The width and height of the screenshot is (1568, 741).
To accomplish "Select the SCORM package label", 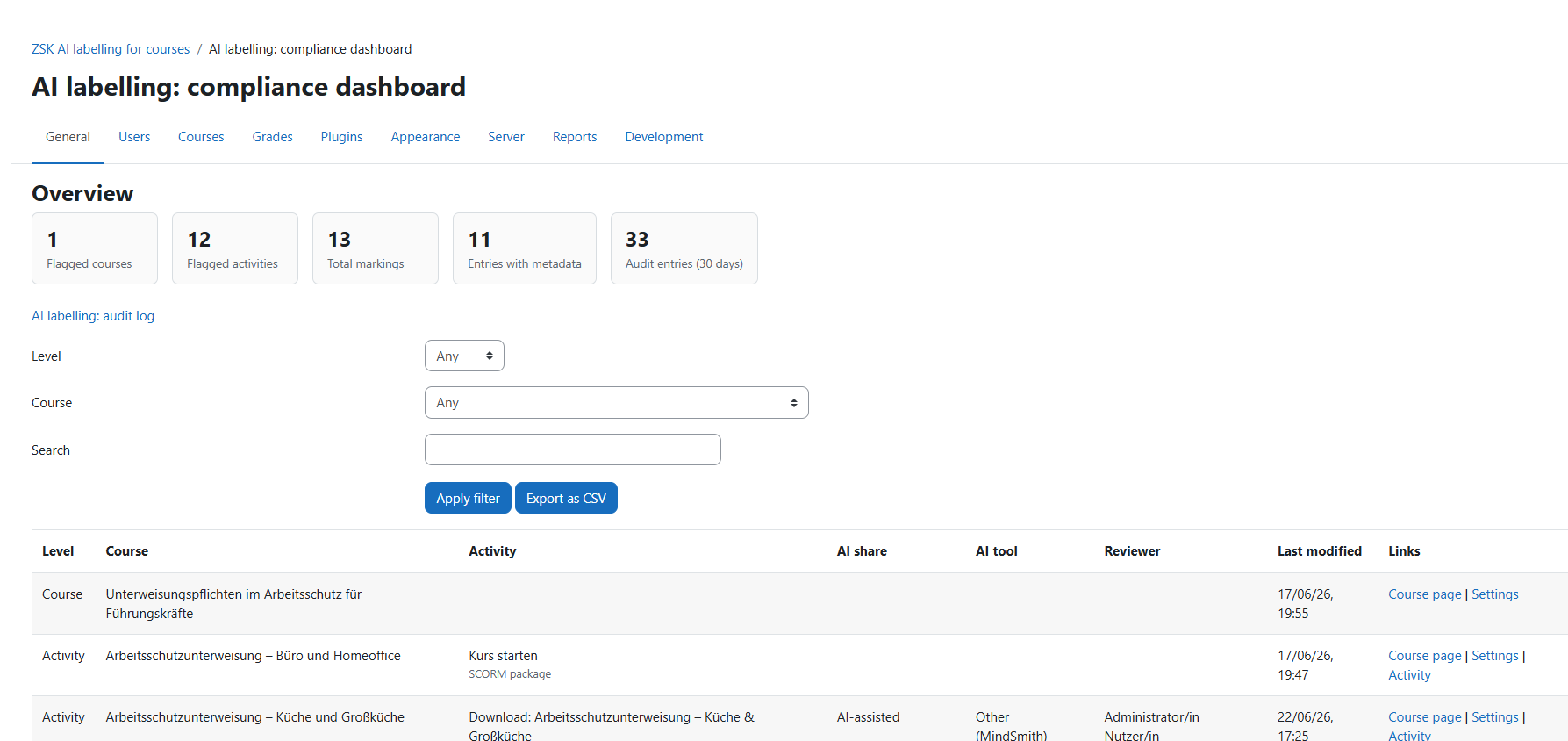I will click(510, 674).
